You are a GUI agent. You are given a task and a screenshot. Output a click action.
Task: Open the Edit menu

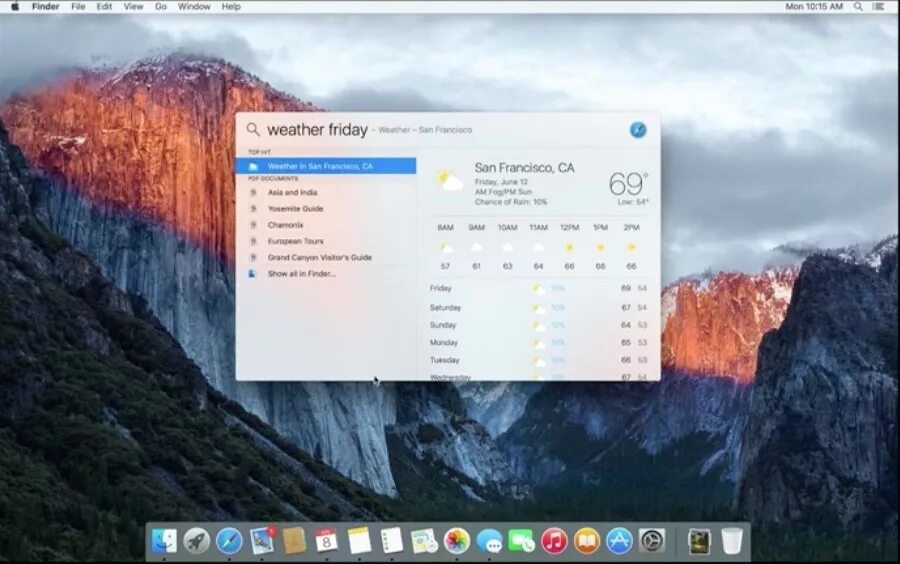coord(104,6)
